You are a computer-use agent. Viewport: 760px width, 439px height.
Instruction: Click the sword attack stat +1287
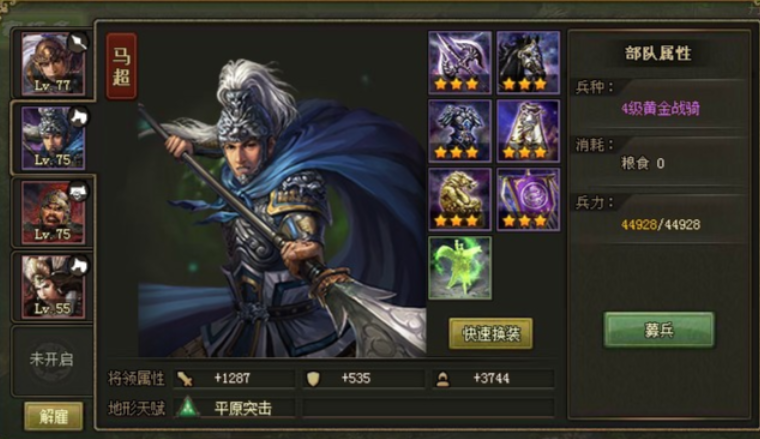pos(235,378)
